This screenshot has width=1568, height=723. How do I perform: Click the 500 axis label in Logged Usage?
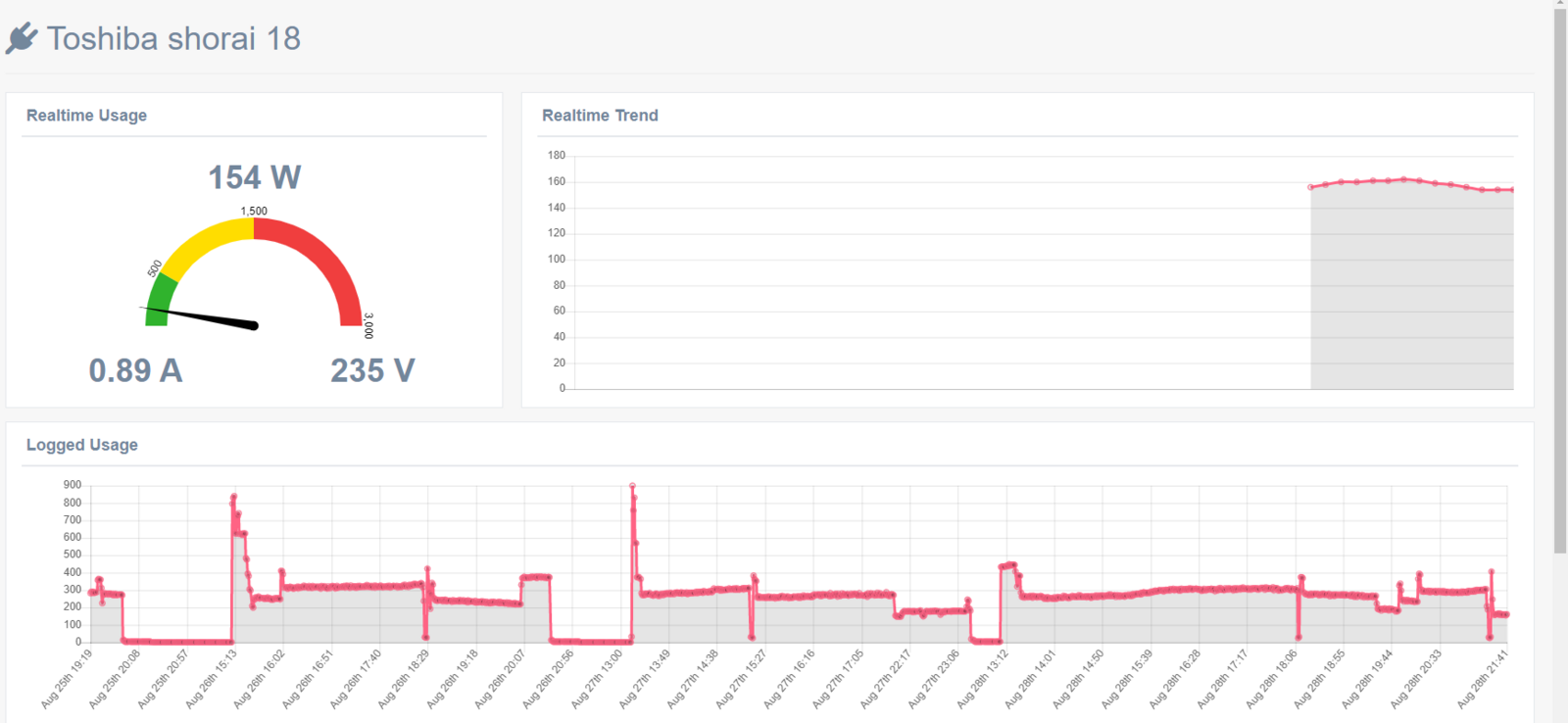[x=73, y=554]
